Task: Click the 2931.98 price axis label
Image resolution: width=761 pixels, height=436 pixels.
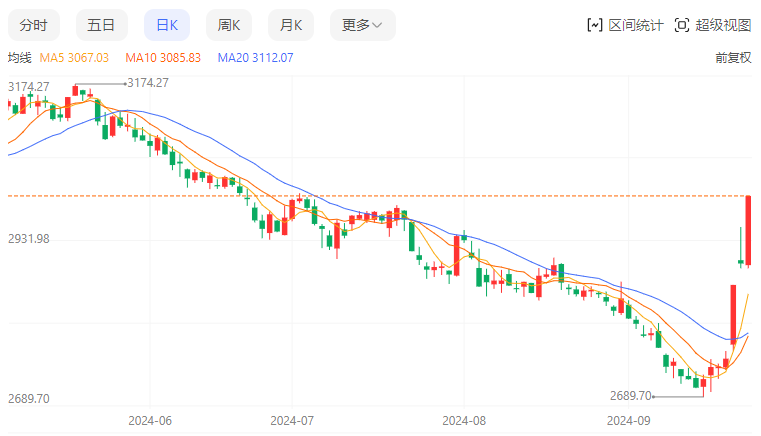Action: pos(29,239)
